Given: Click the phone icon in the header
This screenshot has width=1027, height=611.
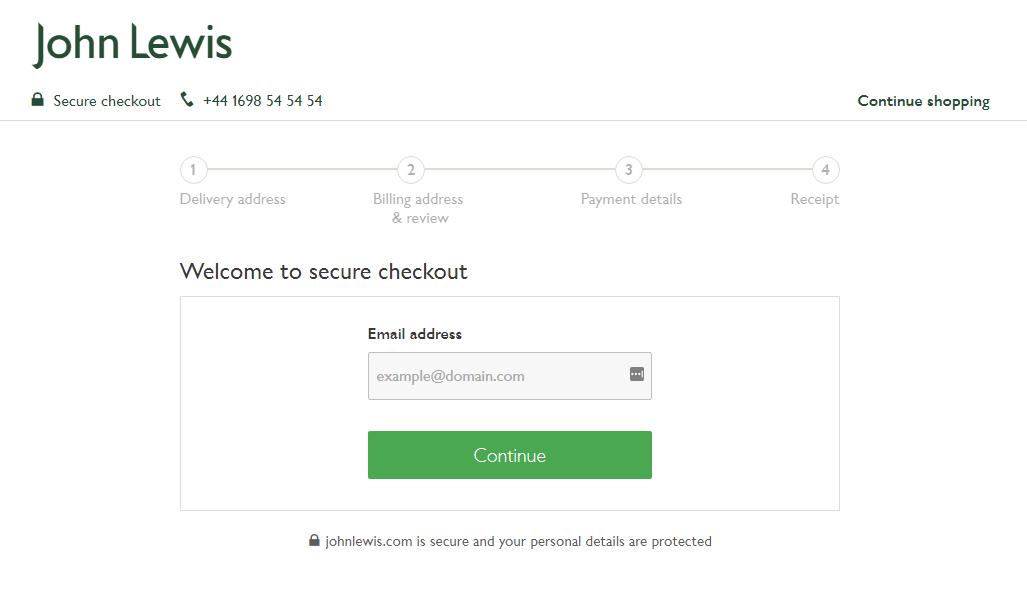Looking at the screenshot, I should point(186,99).
